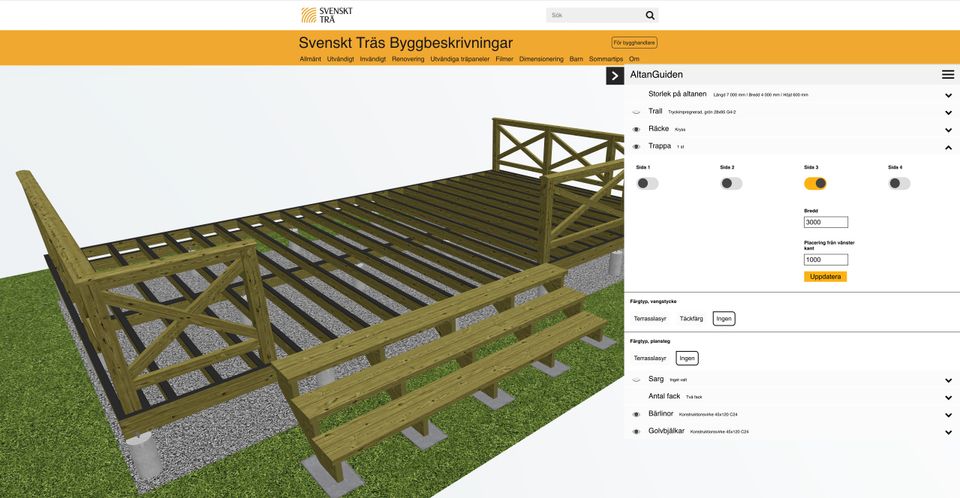This screenshot has height=498, width=960.
Task: Hide the Räcke layer eye icon
Action: tap(636, 129)
